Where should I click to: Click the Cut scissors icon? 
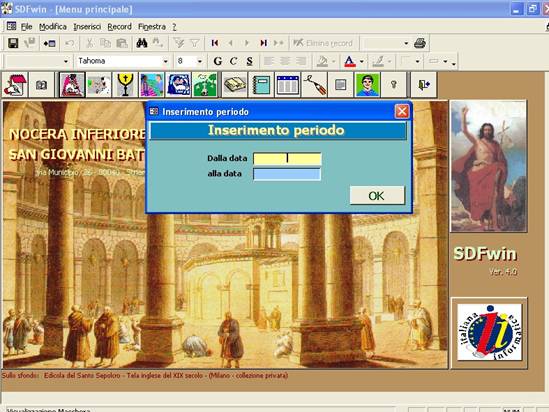[89, 43]
